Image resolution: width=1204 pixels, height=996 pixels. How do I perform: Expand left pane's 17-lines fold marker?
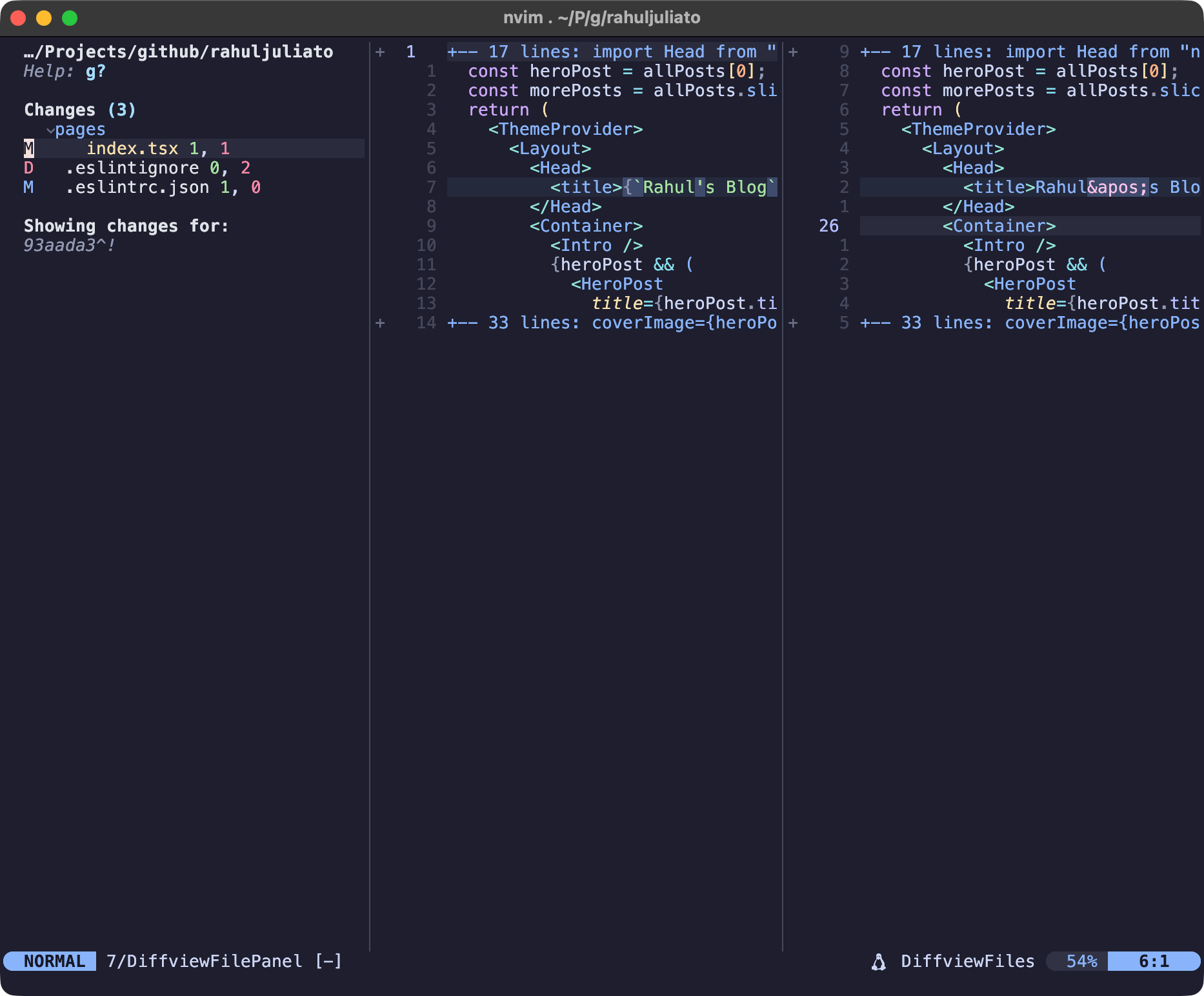pyautogui.click(x=380, y=52)
